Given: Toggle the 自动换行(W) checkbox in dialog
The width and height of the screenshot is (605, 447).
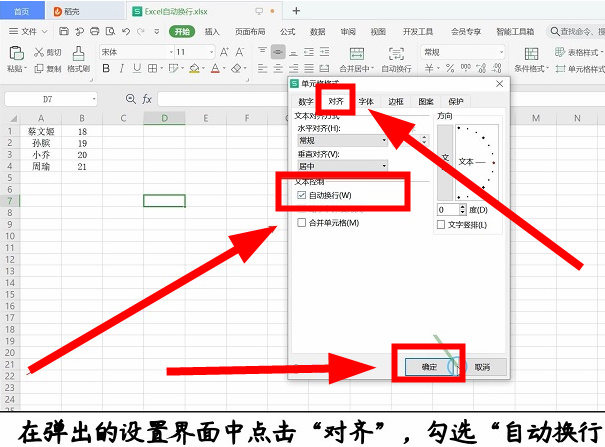Looking at the screenshot, I should (302, 195).
